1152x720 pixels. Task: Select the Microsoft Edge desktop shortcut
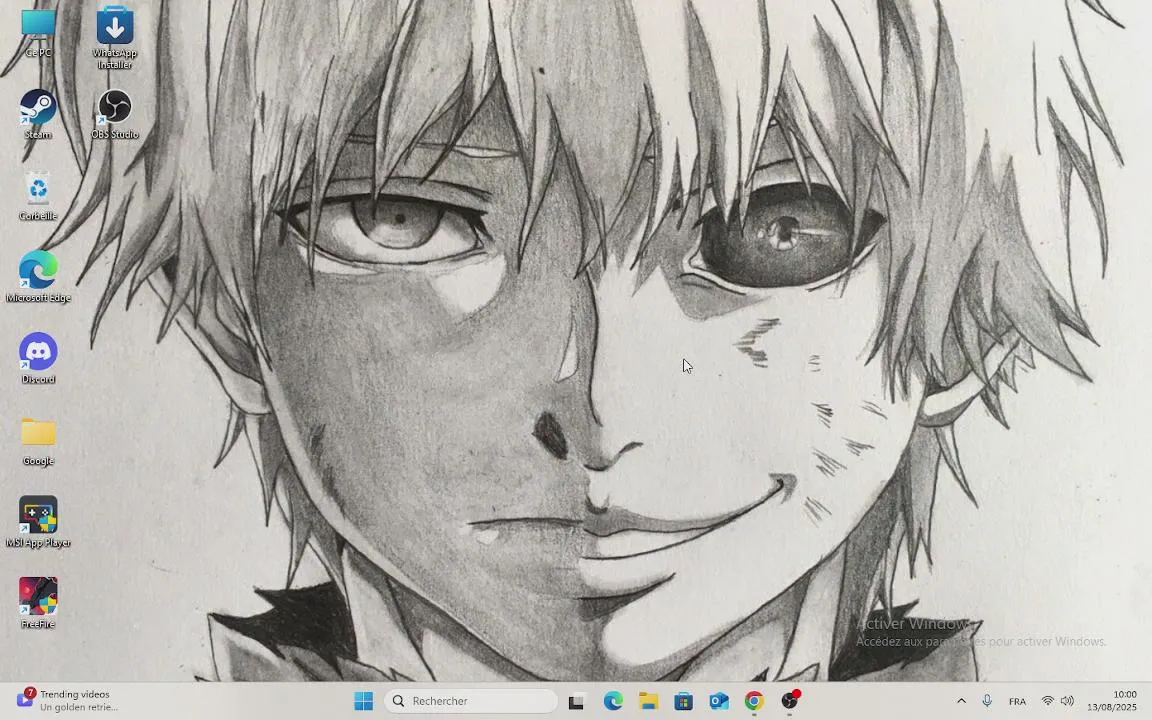point(38,277)
